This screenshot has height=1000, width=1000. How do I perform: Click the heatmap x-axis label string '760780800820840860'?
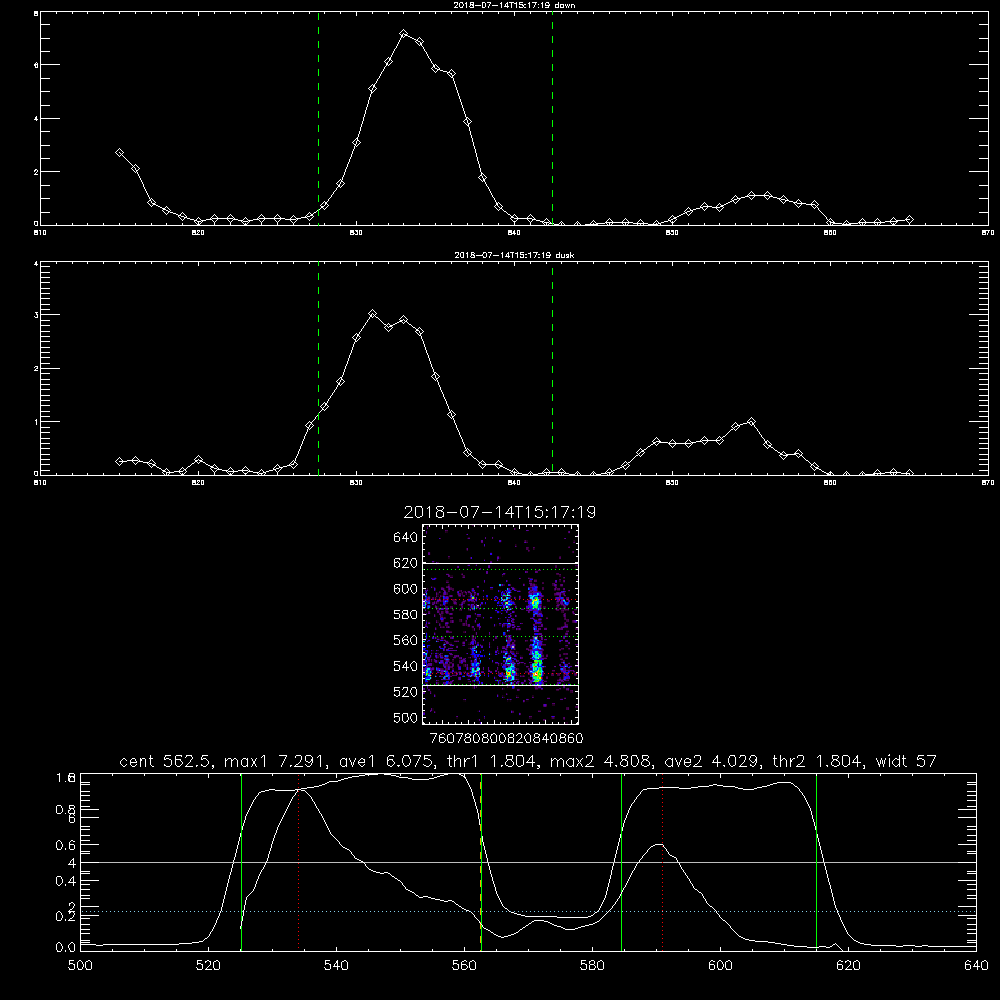[506, 738]
